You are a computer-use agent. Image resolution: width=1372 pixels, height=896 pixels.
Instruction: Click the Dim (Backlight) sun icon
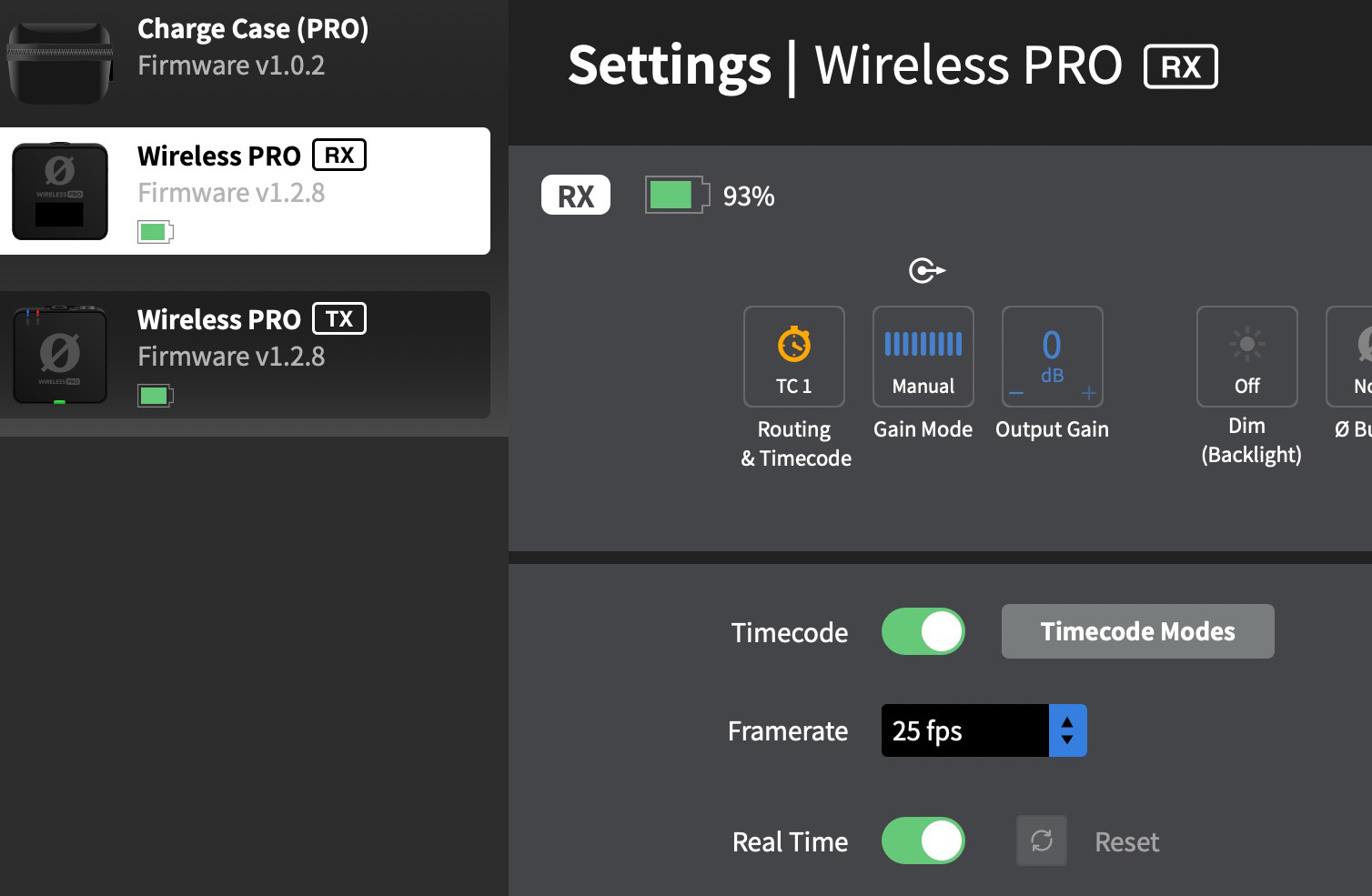coord(1246,346)
